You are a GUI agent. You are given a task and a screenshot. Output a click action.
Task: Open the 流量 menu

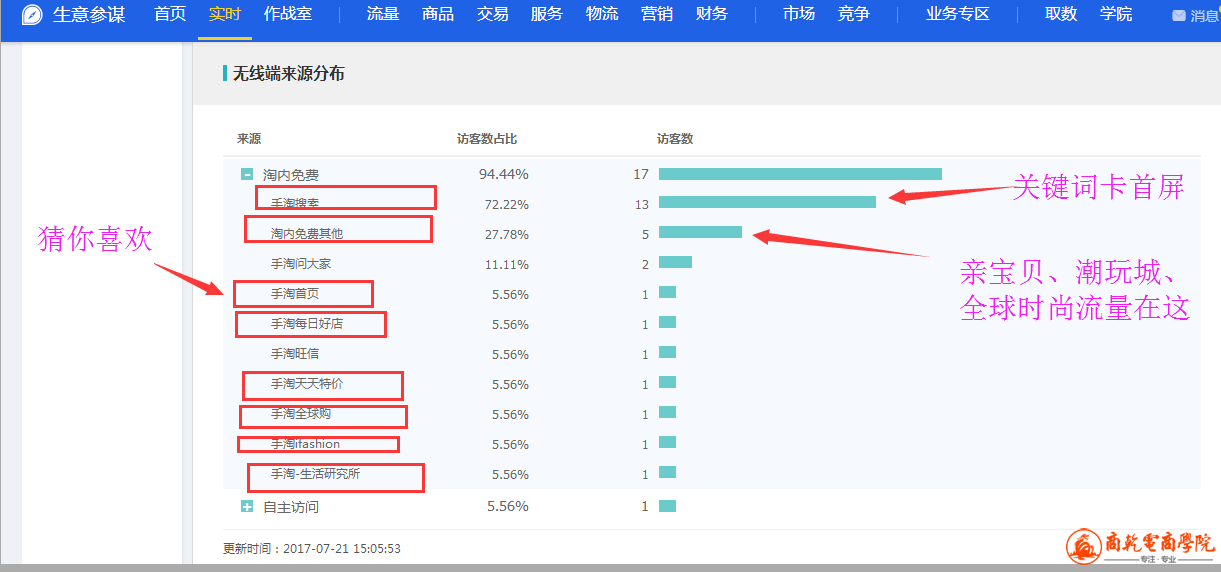(x=383, y=14)
